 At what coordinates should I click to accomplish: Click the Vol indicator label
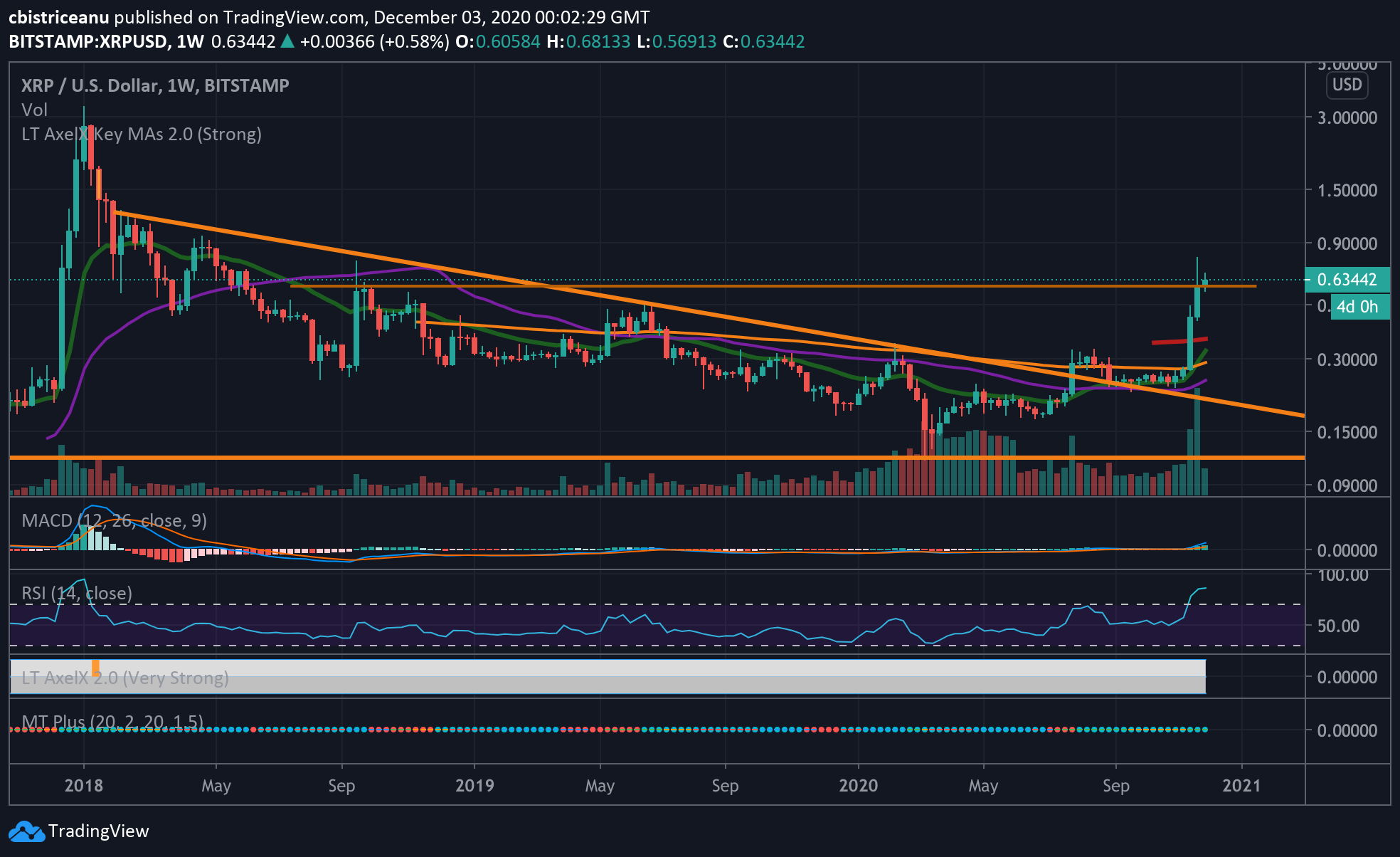(x=34, y=110)
